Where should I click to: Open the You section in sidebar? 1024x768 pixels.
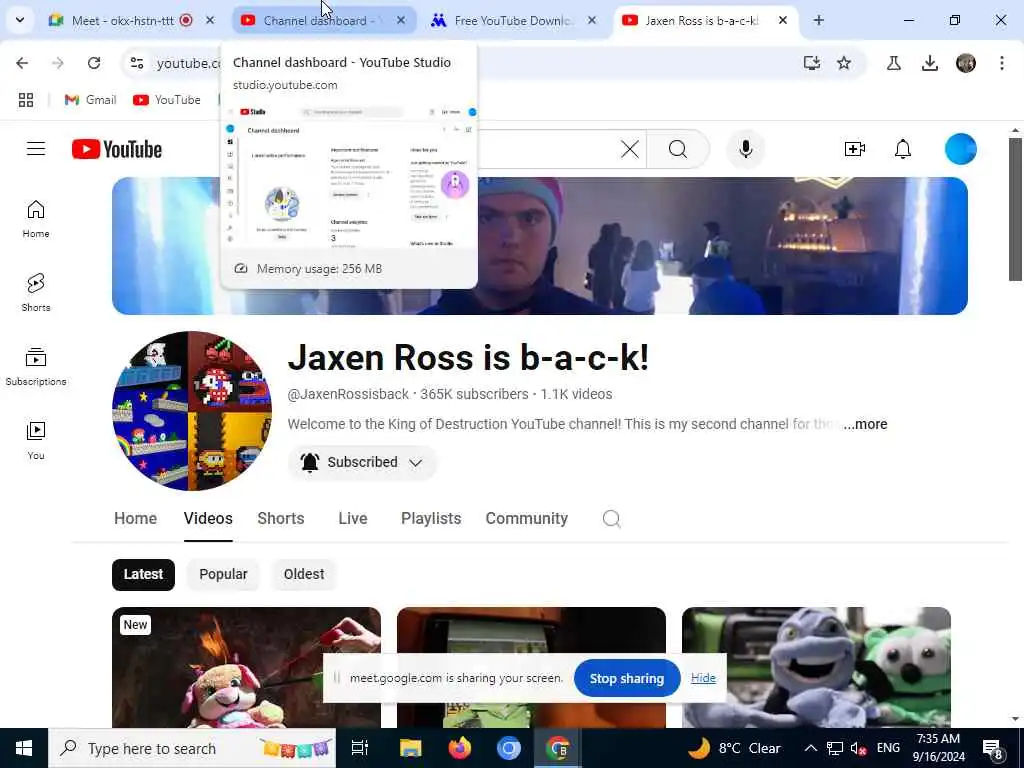click(x=36, y=440)
